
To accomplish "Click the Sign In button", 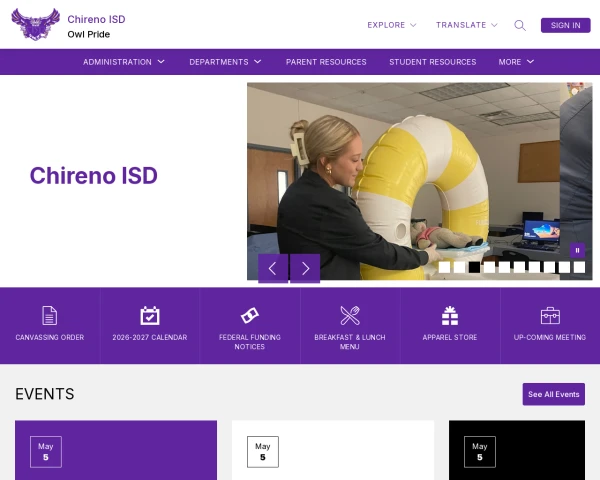I will click(x=565, y=25).
